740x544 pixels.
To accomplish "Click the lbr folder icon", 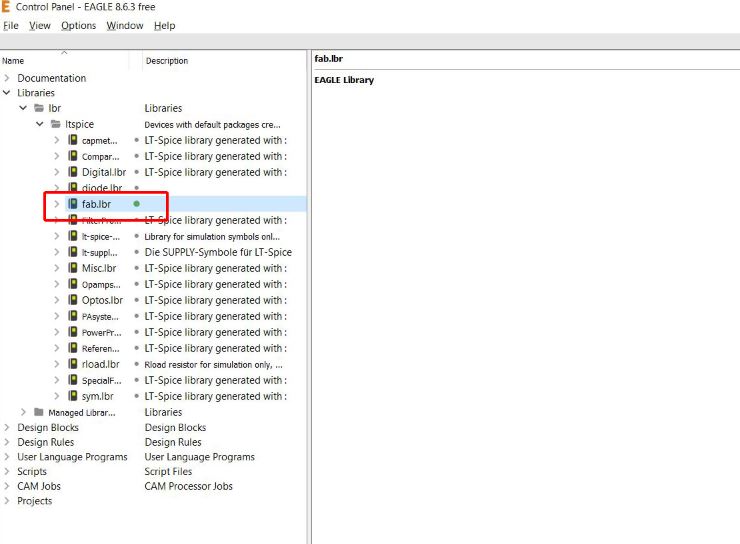I will [x=39, y=108].
